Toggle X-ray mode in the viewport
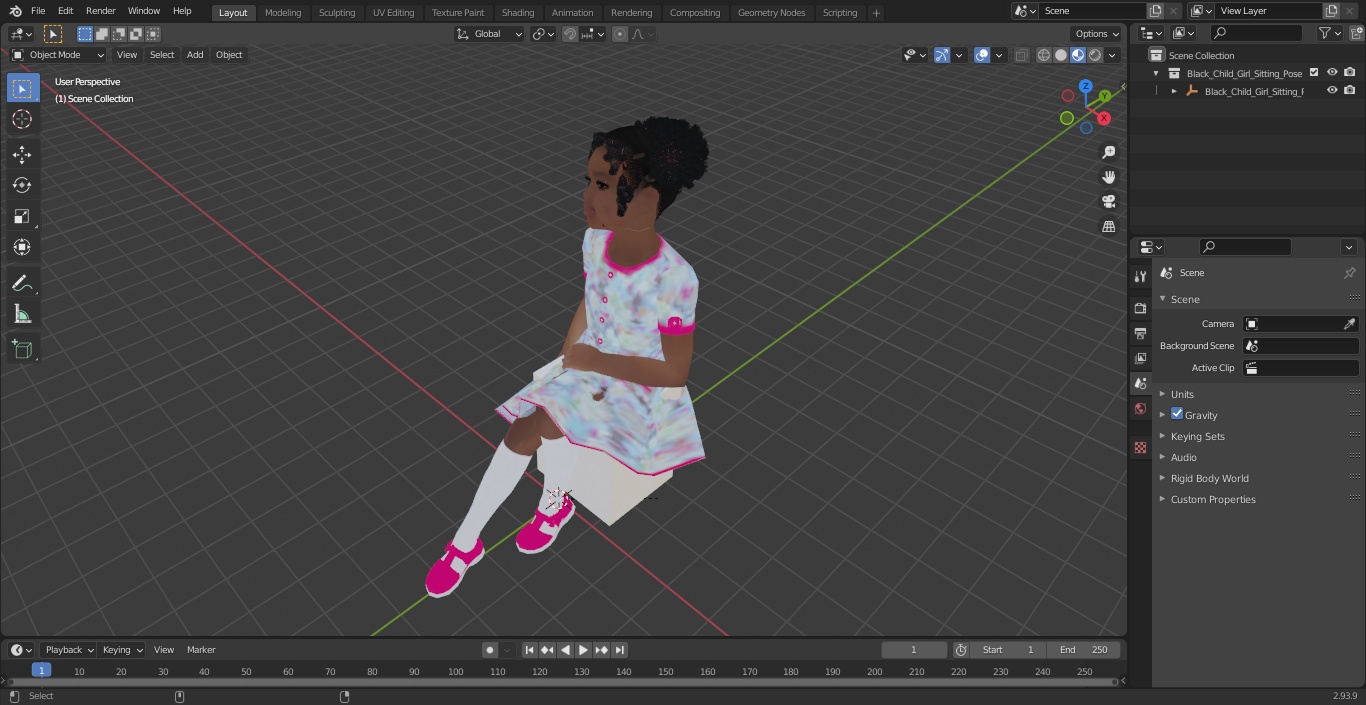Image resolution: width=1366 pixels, height=705 pixels. 1021,55
